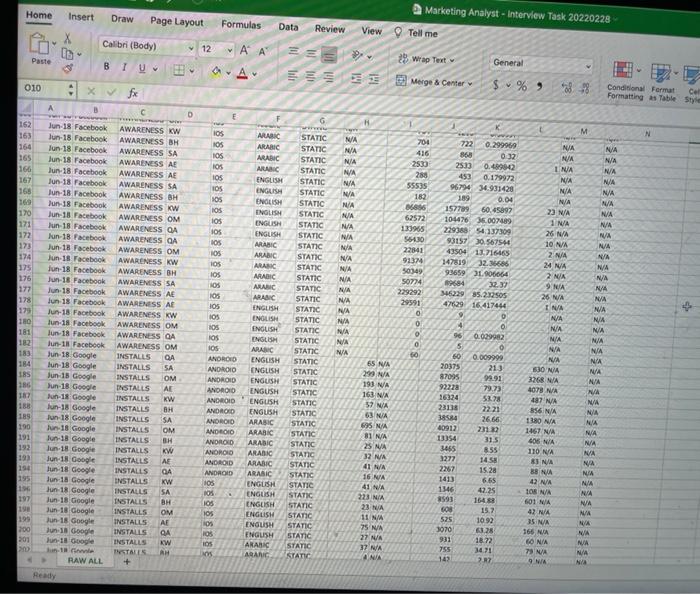Open the Borders dropdown arrow
Screen dimensions: 700x594
(192, 71)
